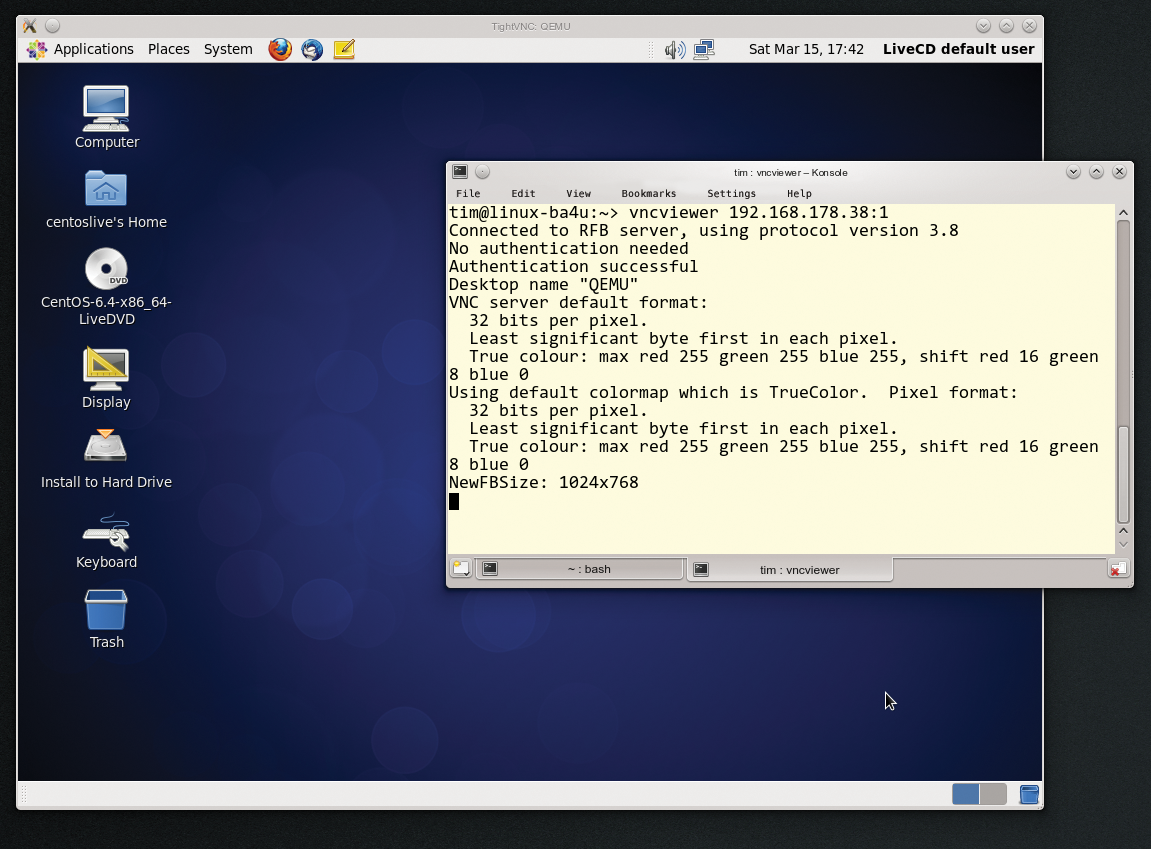Launch Thunderbird mail from the GNOME panel
The width and height of the screenshot is (1151, 849).
pyautogui.click(x=312, y=49)
